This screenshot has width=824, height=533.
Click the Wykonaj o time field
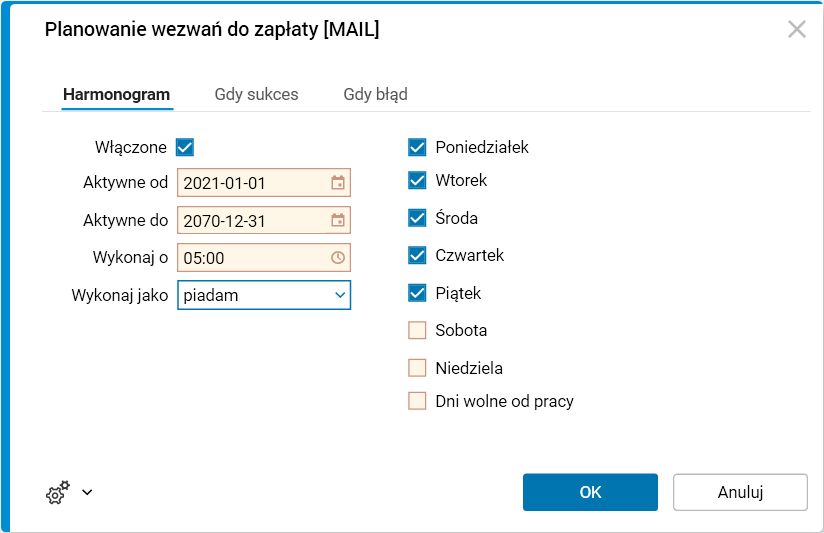pos(250,257)
